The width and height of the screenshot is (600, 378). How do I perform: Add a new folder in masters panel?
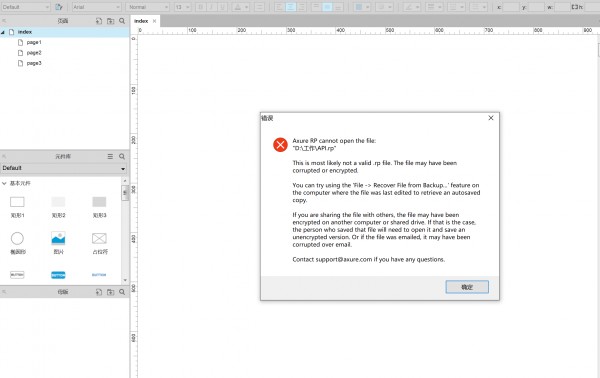pos(111,292)
